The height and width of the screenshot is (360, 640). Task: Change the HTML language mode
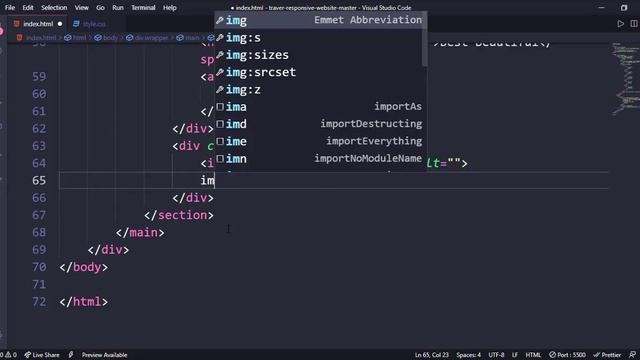point(533,355)
